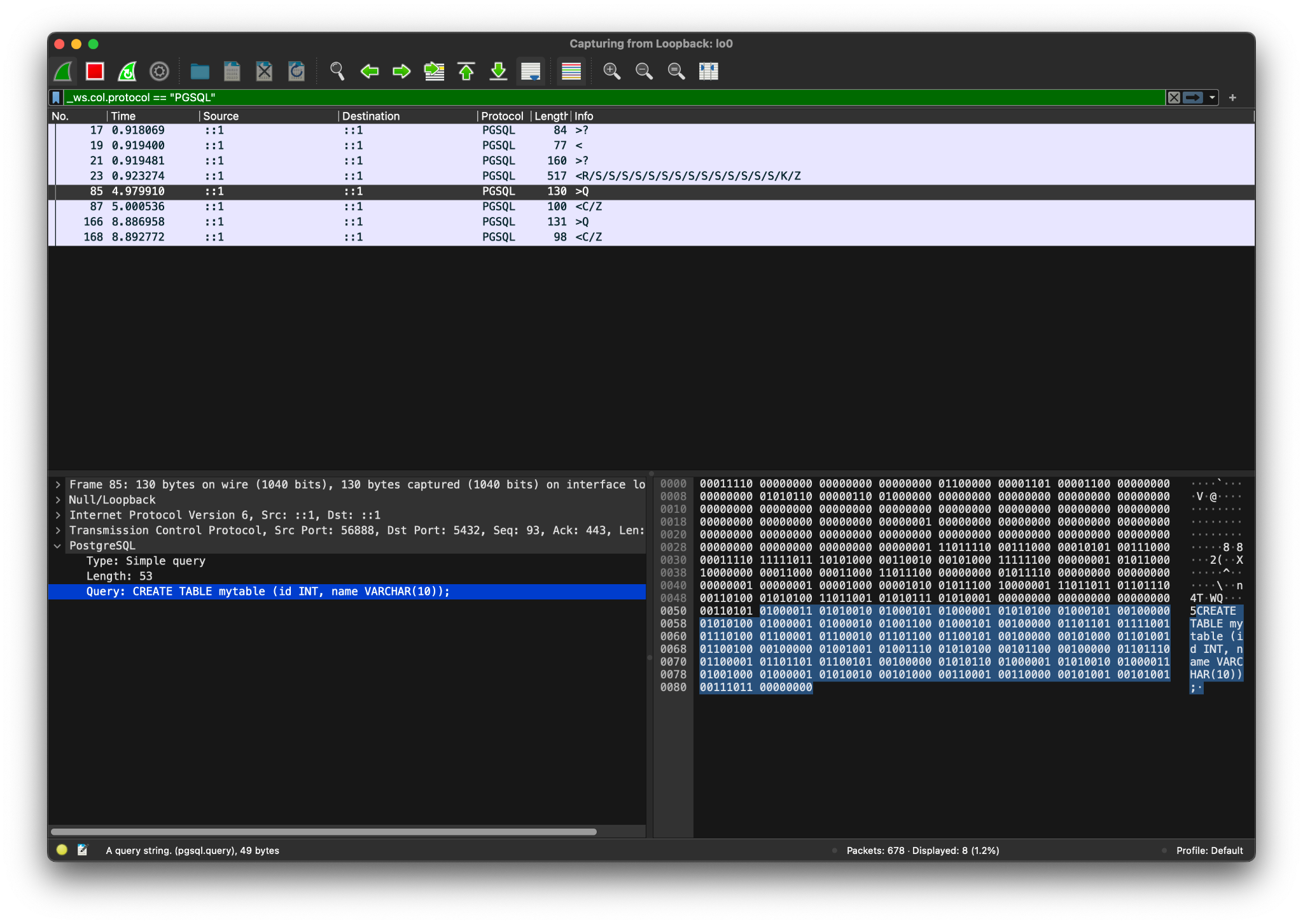Image resolution: width=1303 pixels, height=924 pixels.
Task: Open Profile: Default in the status bar
Action: click(1209, 850)
